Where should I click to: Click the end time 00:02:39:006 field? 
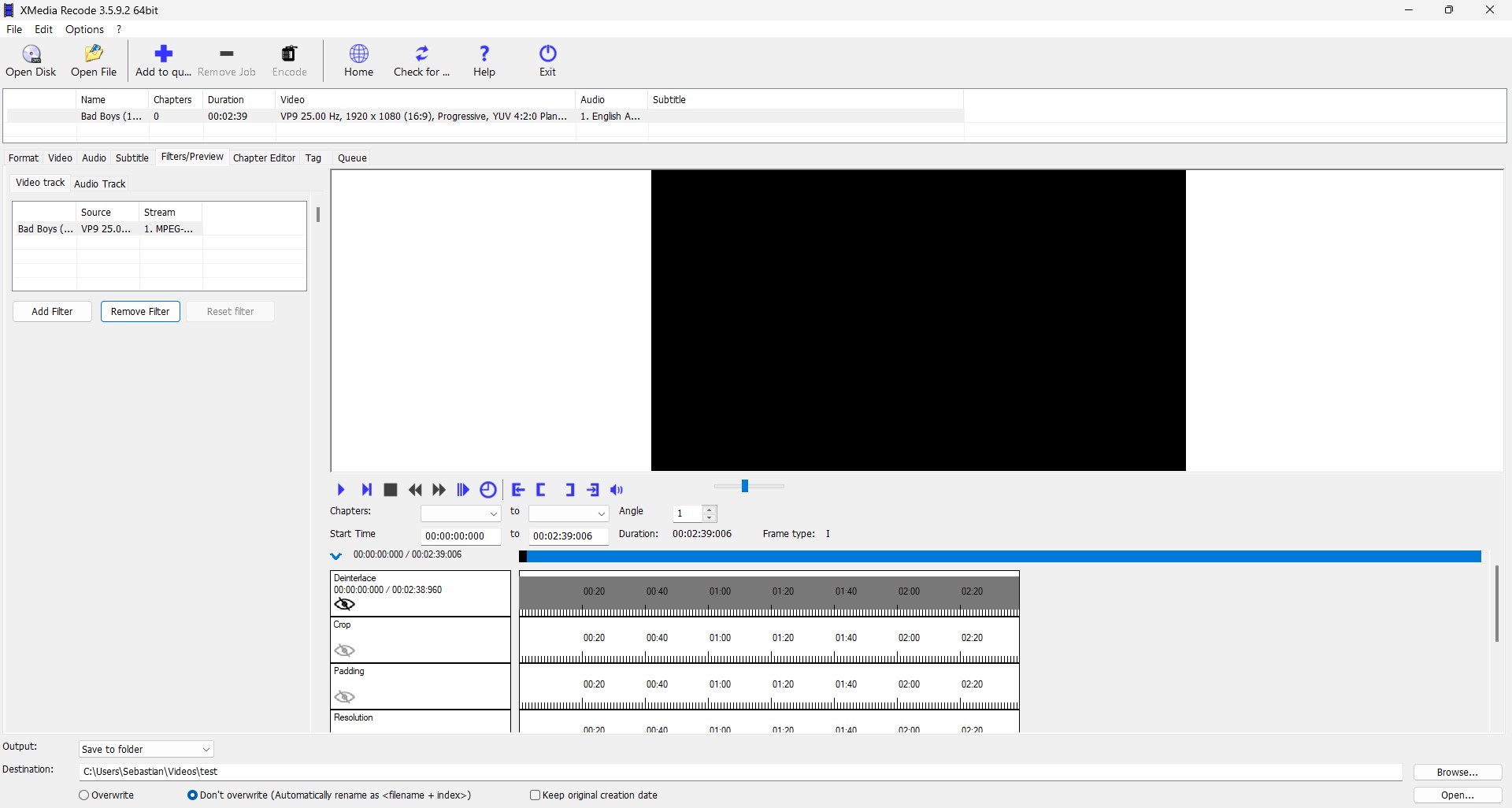point(569,536)
